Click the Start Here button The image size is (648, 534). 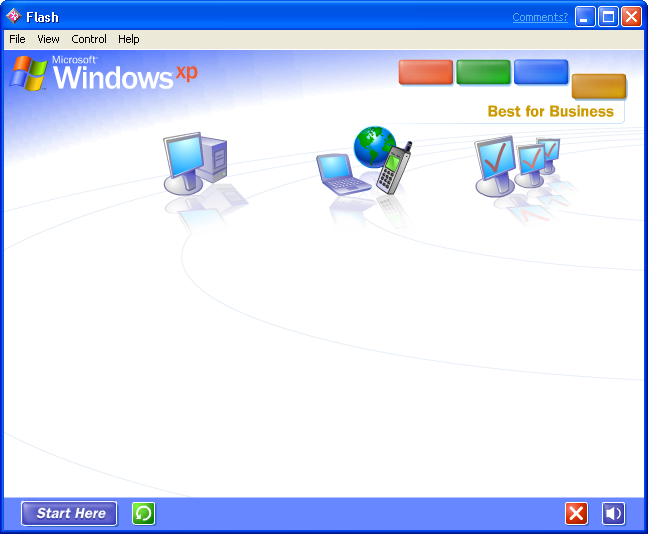click(x=69, y=513)
